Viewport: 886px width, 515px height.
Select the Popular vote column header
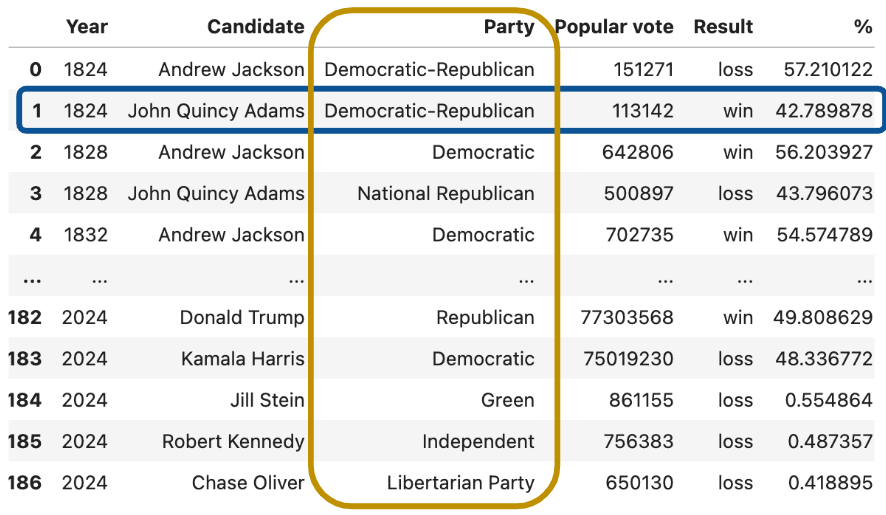pyautogui.click(x=614, y=27)
